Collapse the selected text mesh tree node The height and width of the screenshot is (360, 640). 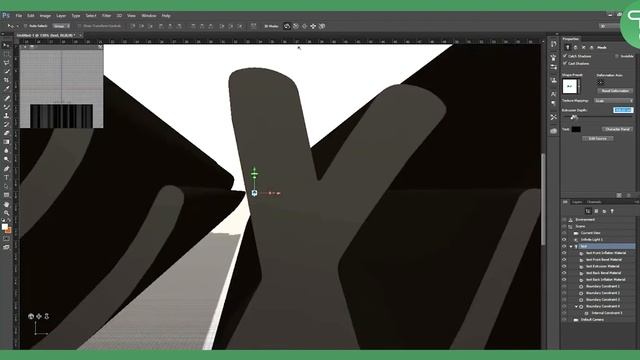click(571, 247)
